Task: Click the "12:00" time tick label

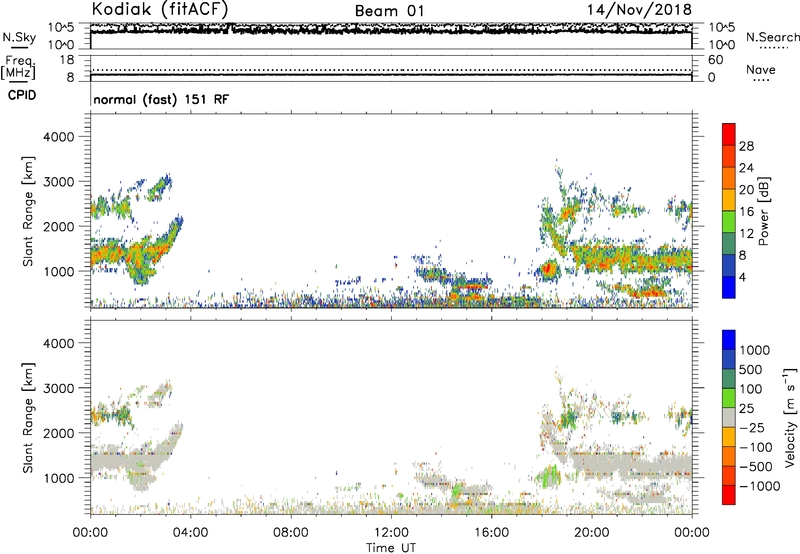Action: point(391,533)
